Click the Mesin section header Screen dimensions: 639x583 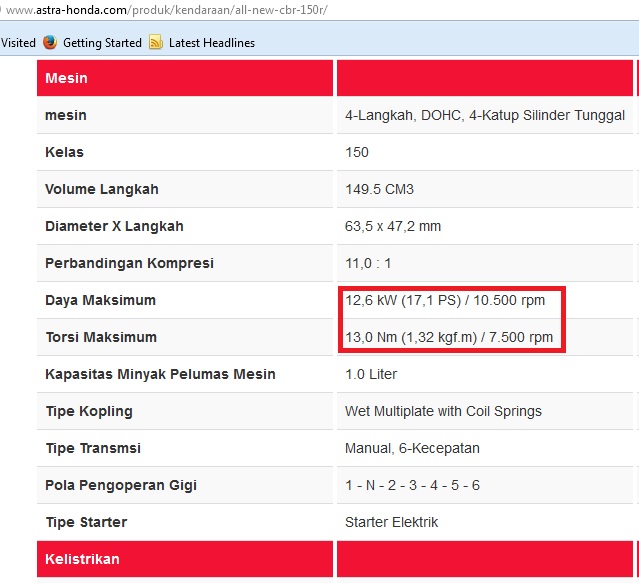tap(66, 78)
